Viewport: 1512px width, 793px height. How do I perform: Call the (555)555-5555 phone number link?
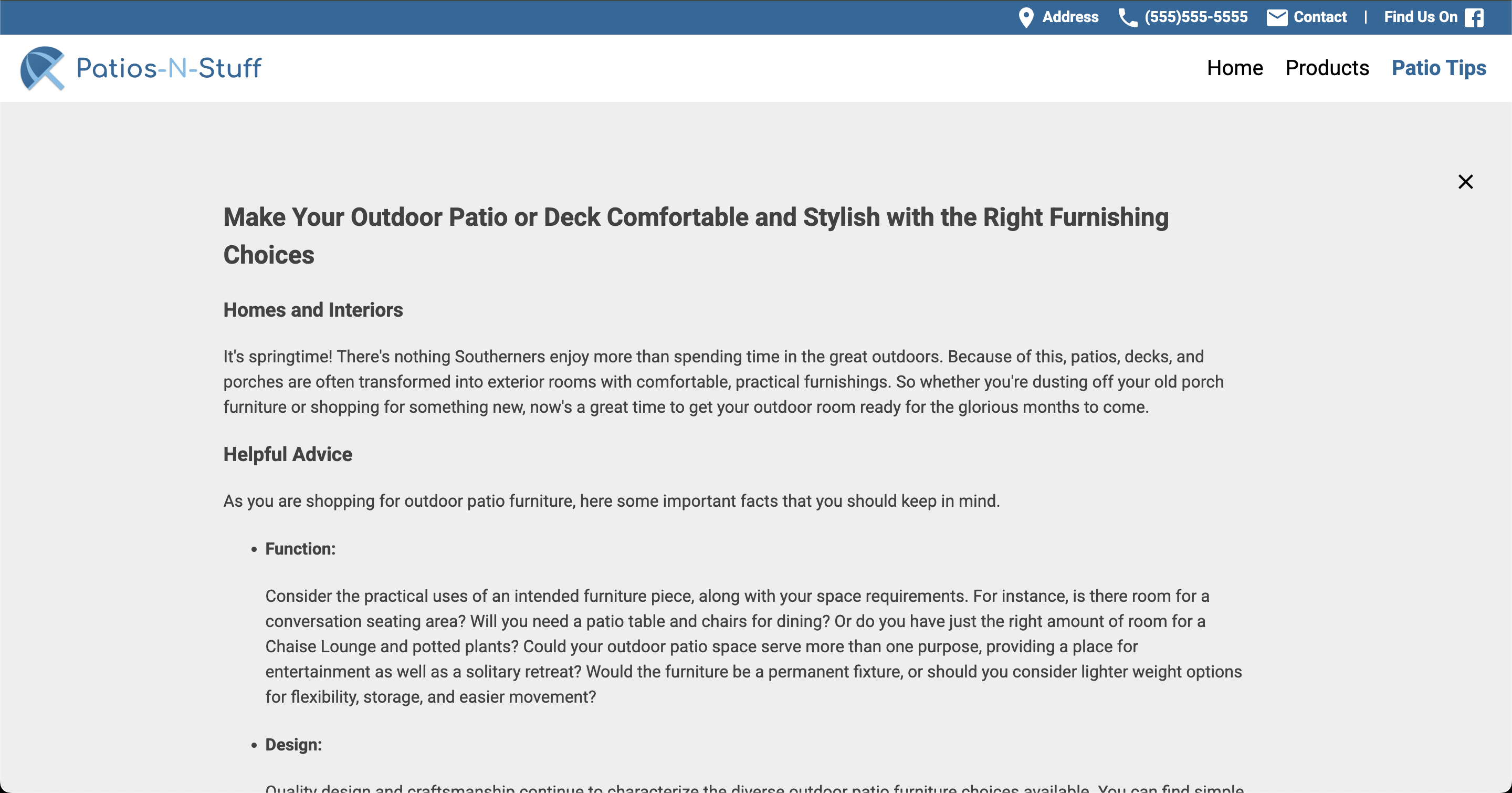1195,17
